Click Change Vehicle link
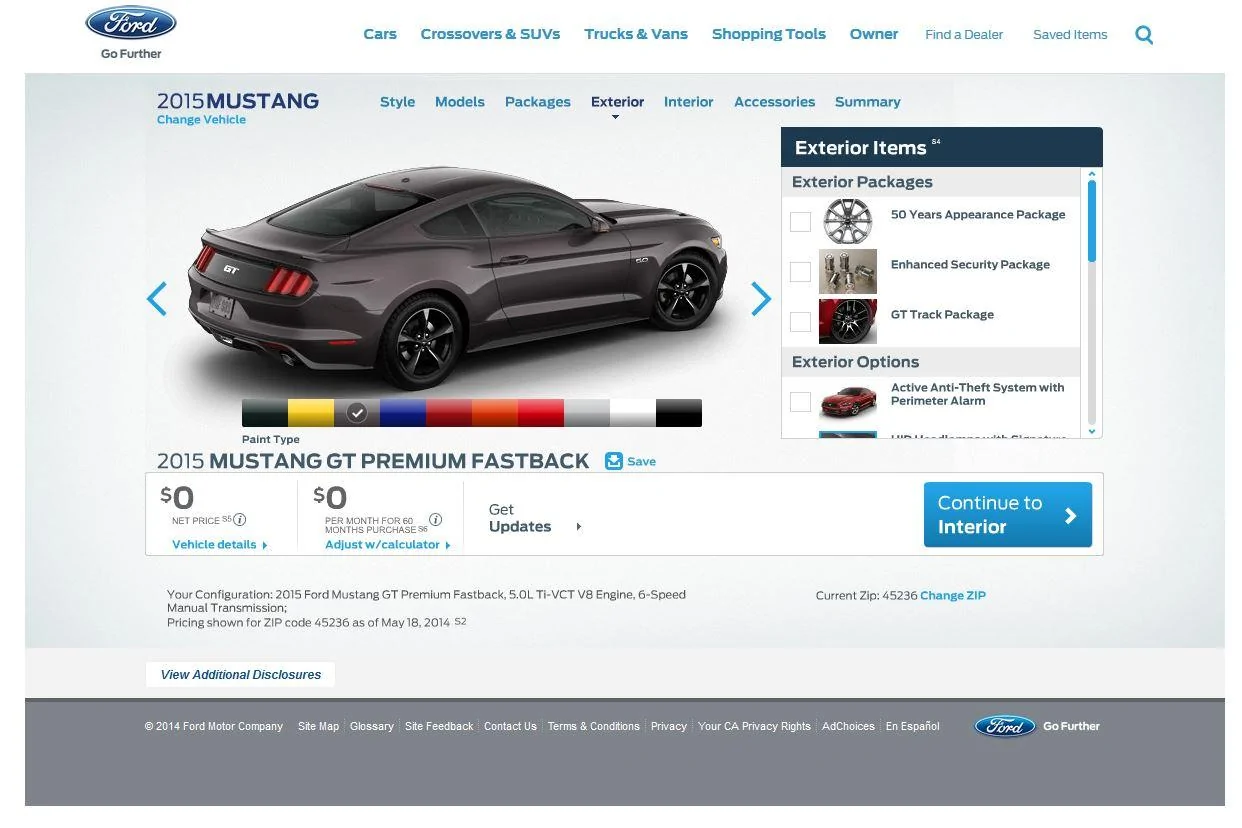 pyautogui.click(x=201, y=120)
